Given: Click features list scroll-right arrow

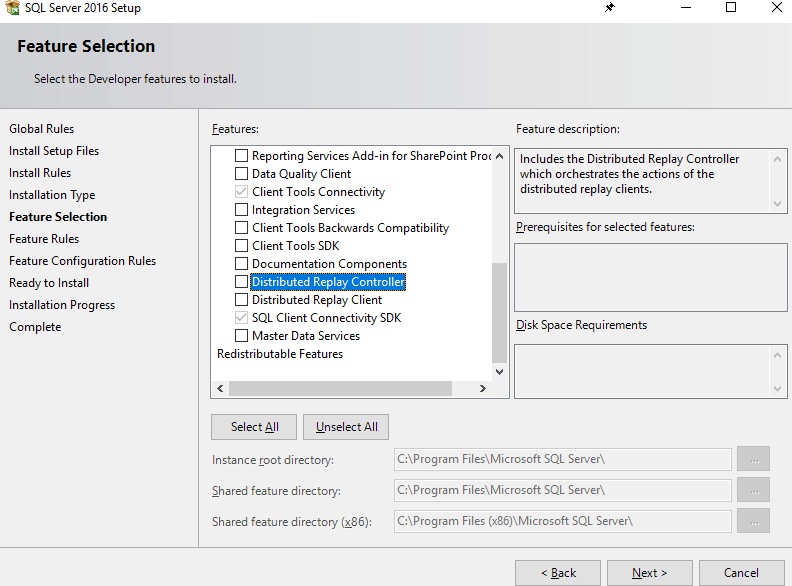Looking at the screenshot, I should tap(483, 388).
